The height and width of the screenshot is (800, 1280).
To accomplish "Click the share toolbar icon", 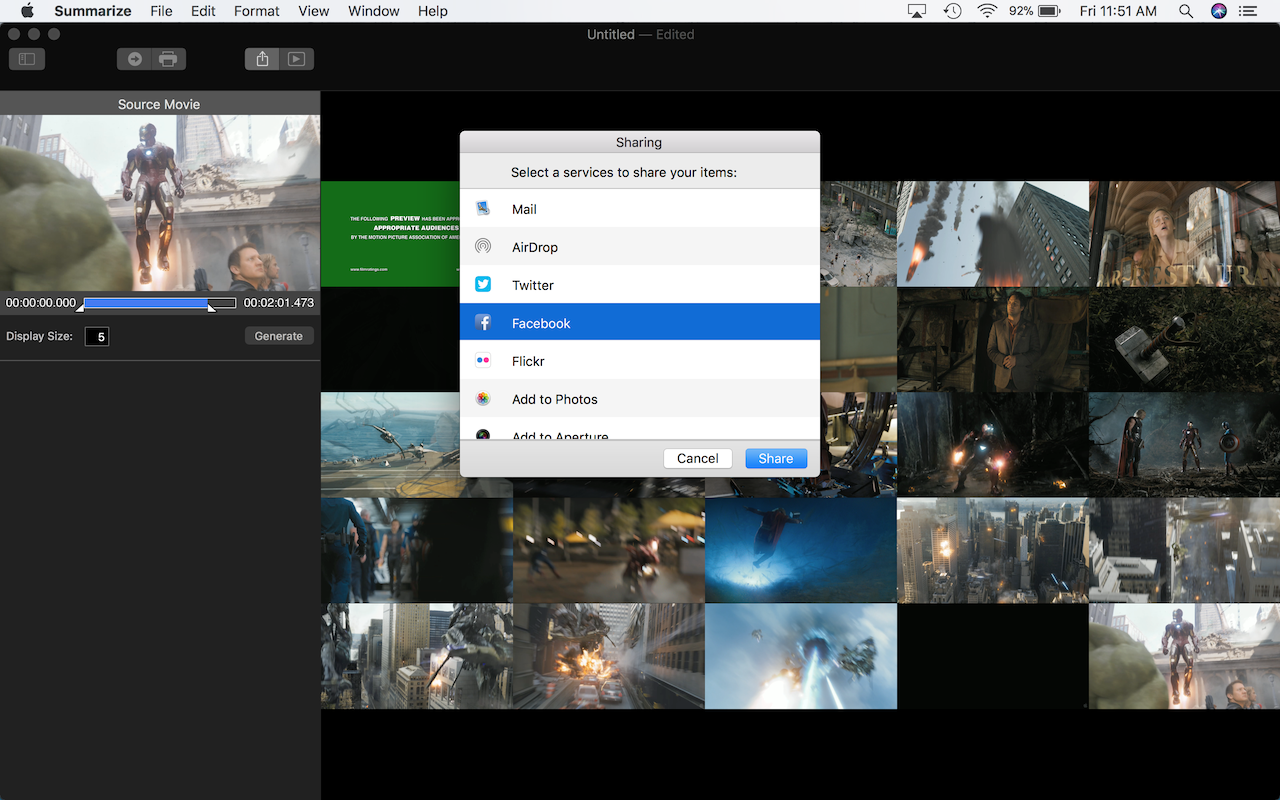I will [x=262, y=59].
